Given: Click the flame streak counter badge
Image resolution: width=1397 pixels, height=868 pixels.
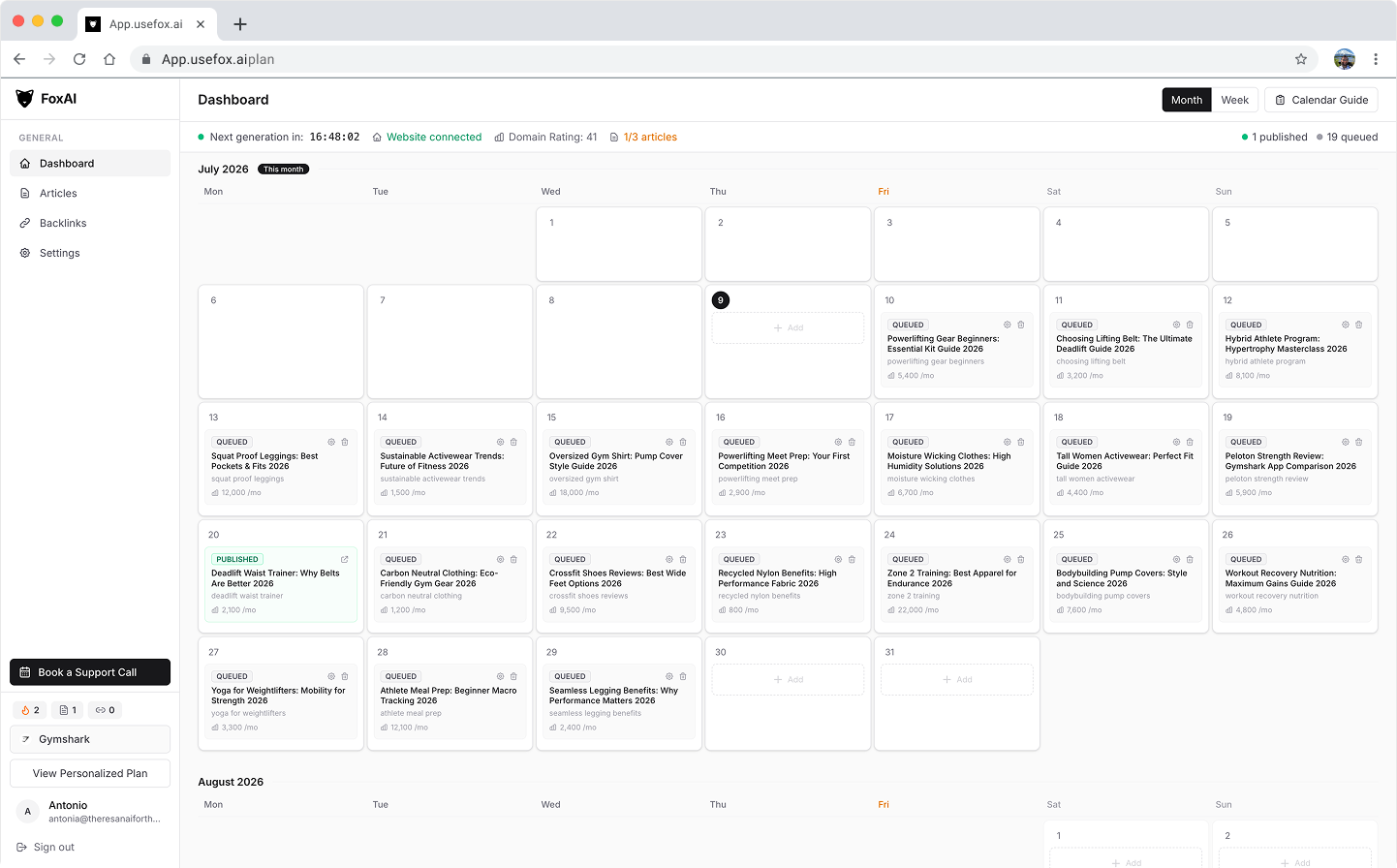Looking at the screenshot, I should coord(30,710).
